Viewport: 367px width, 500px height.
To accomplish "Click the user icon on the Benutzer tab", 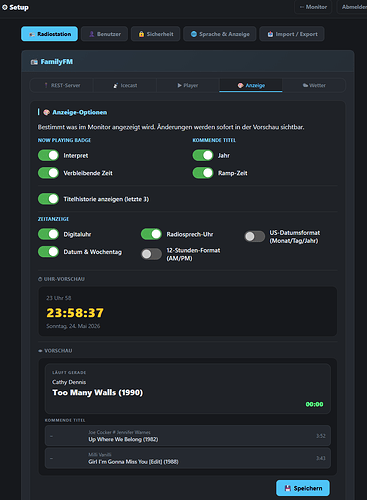I will [92, 34].
